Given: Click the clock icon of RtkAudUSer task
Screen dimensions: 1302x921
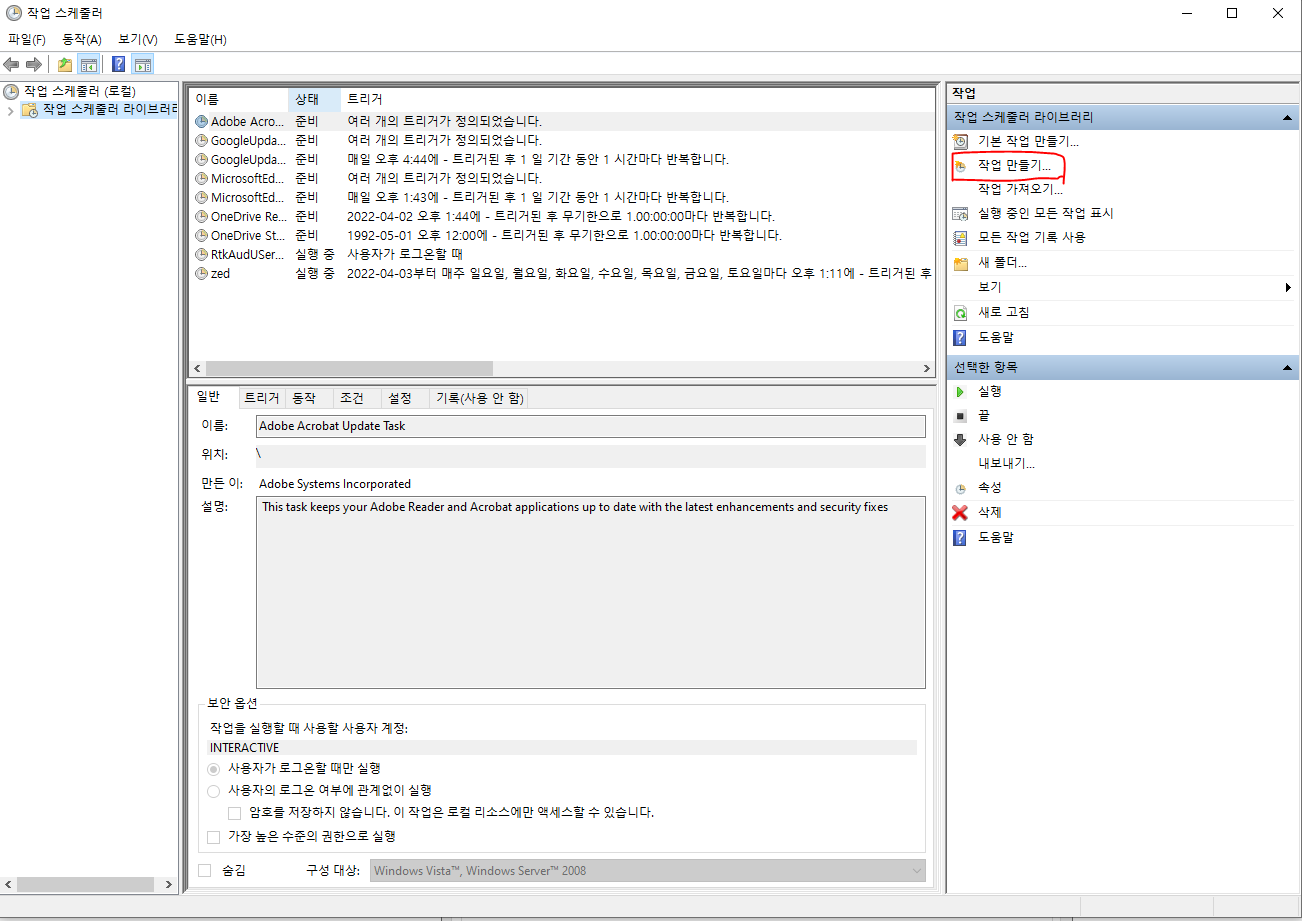Looking at the screenshot, I should click(x=201, y=254).
